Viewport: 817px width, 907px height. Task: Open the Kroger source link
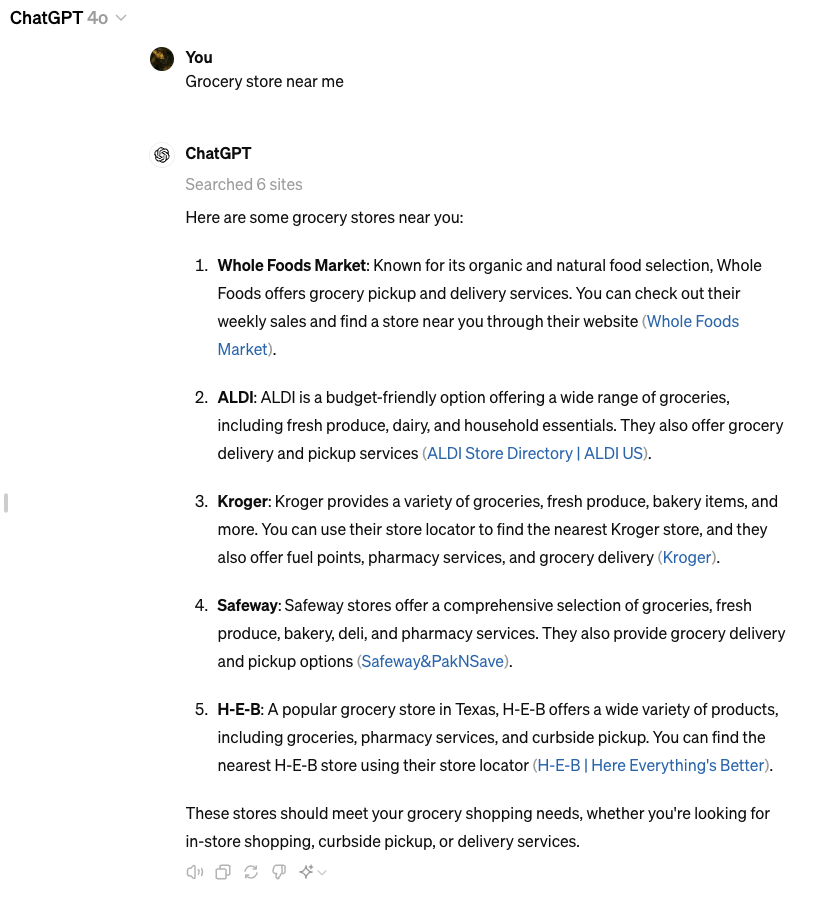point(687,557)
